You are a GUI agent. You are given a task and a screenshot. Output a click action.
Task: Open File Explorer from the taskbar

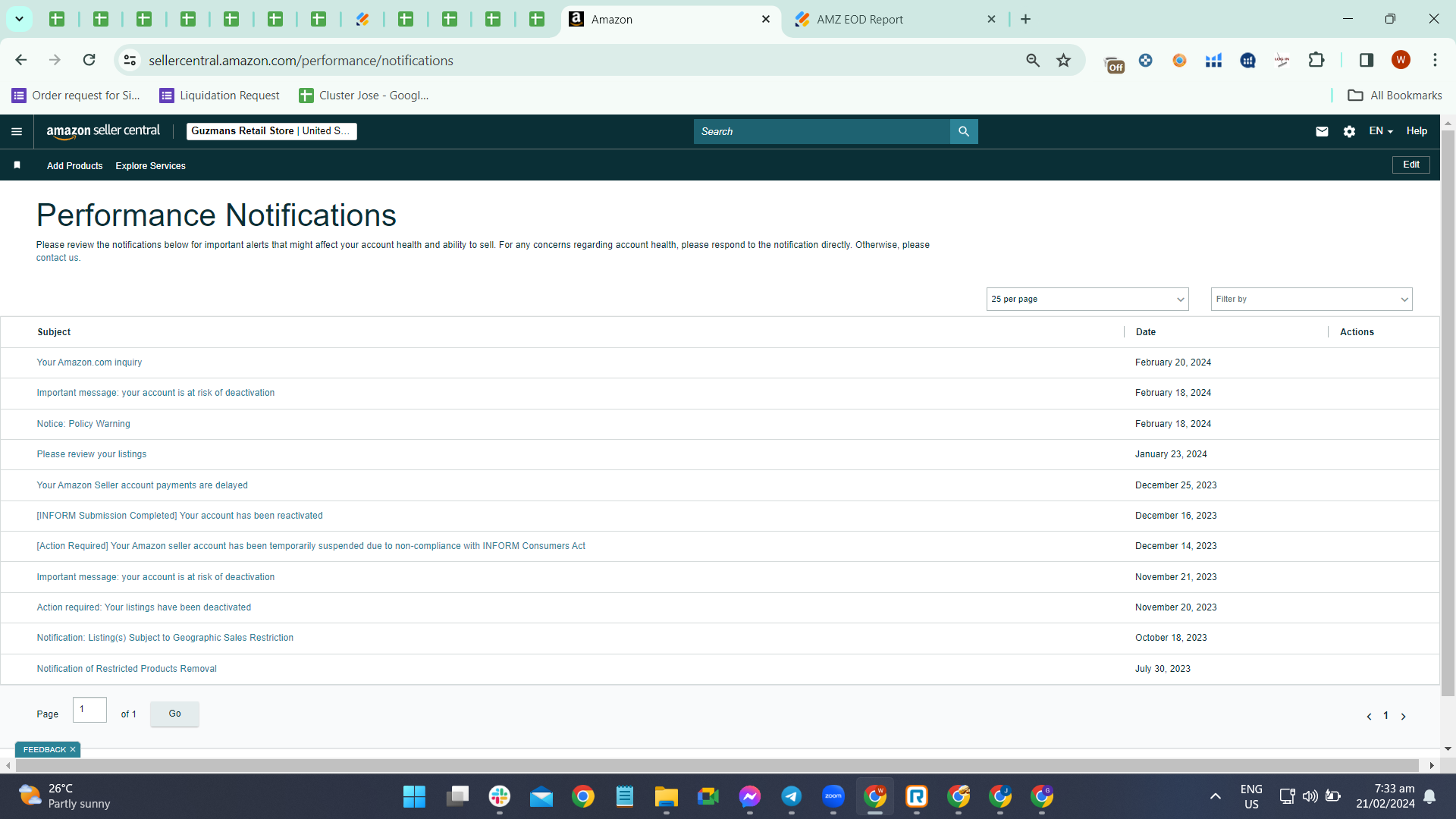[x=667, y=796]
